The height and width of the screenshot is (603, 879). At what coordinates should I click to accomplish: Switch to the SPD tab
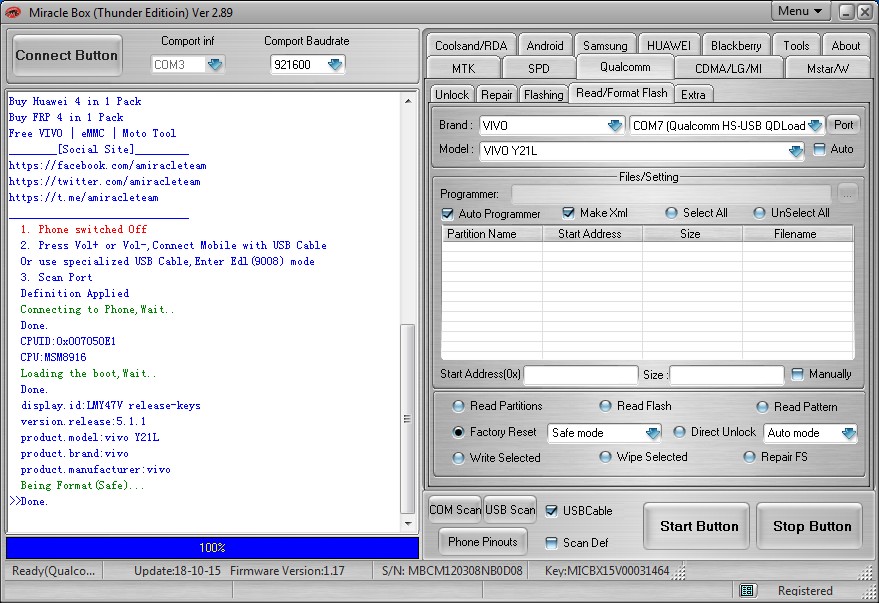point(539,68)
